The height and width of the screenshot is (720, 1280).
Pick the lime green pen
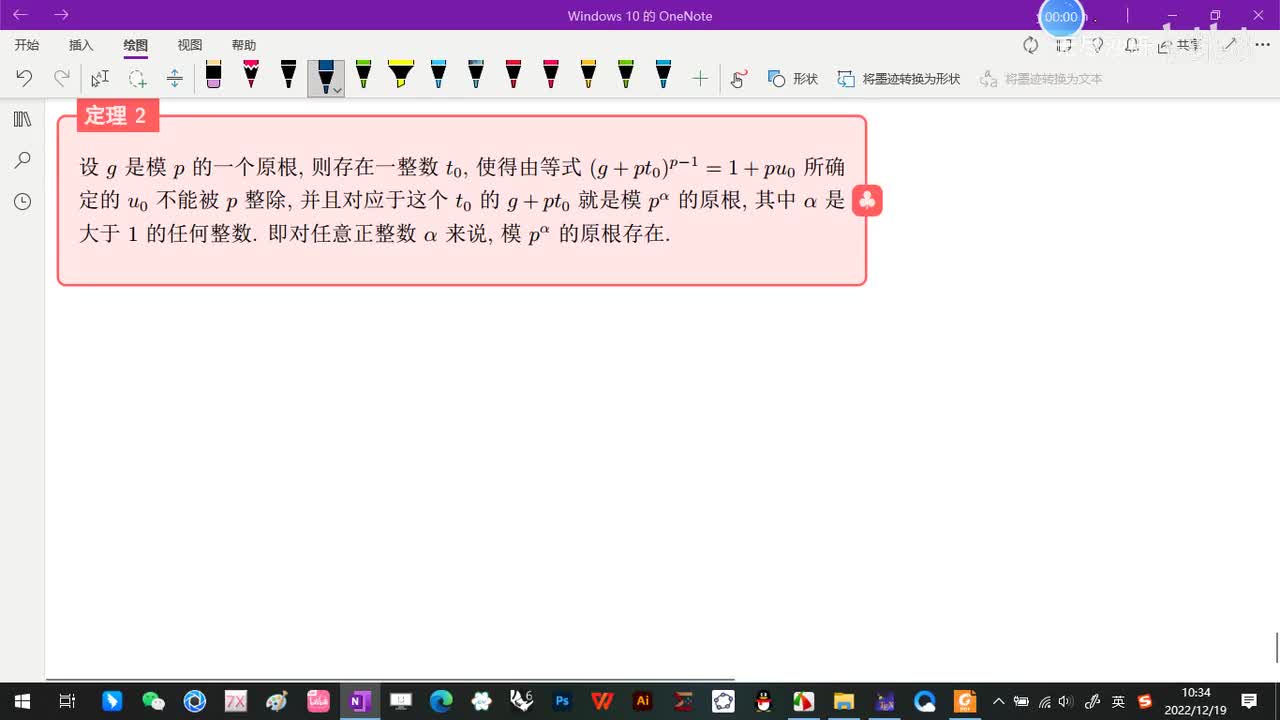(626, 75)
